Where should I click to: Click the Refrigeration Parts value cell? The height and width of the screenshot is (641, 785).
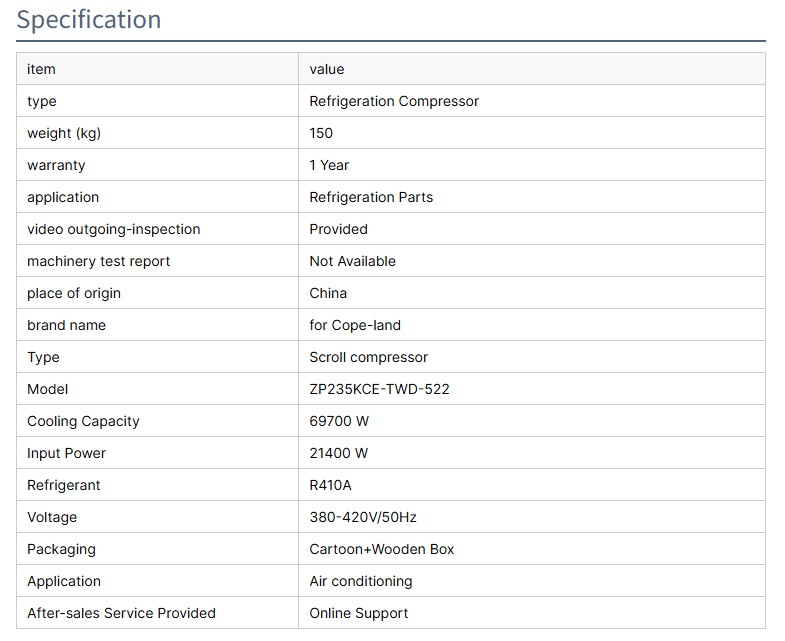point(371,197)
